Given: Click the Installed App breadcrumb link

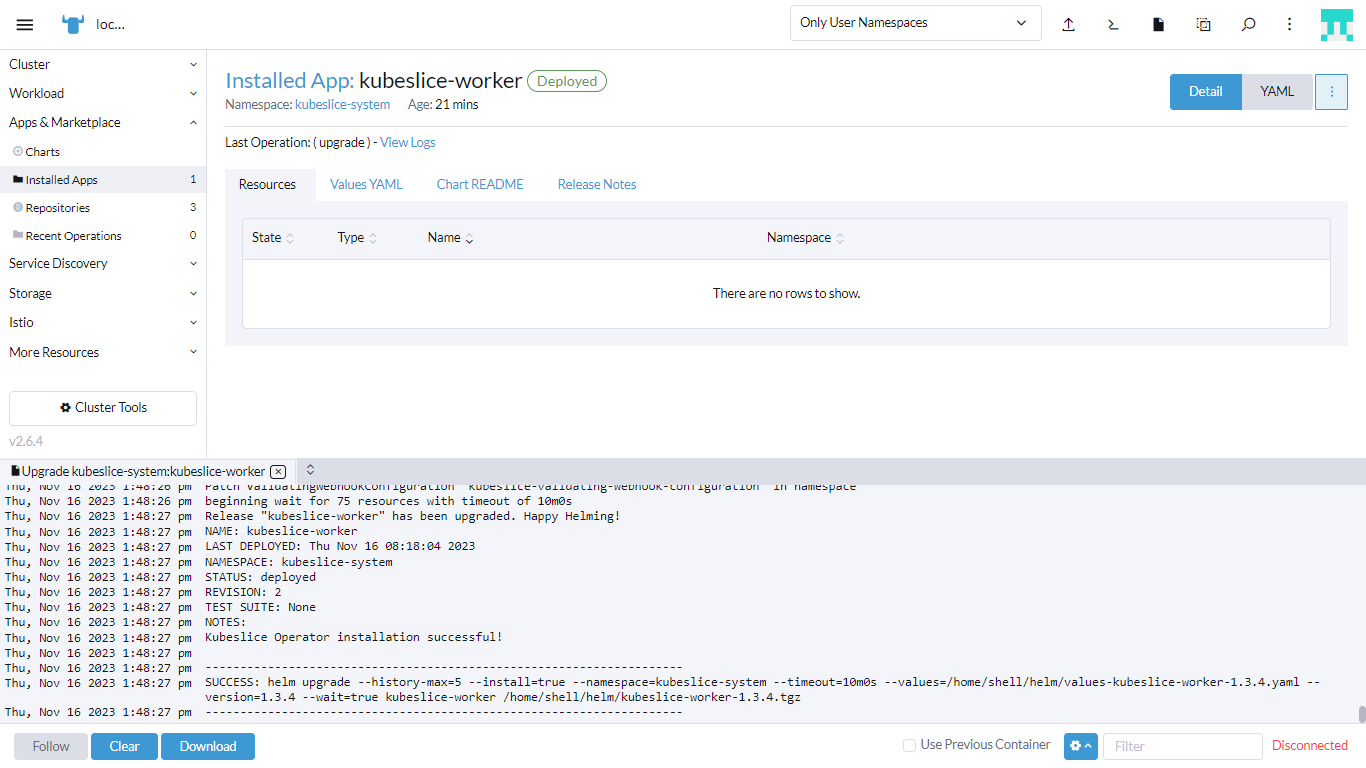Looking at the screenshot, I should 289,80.
